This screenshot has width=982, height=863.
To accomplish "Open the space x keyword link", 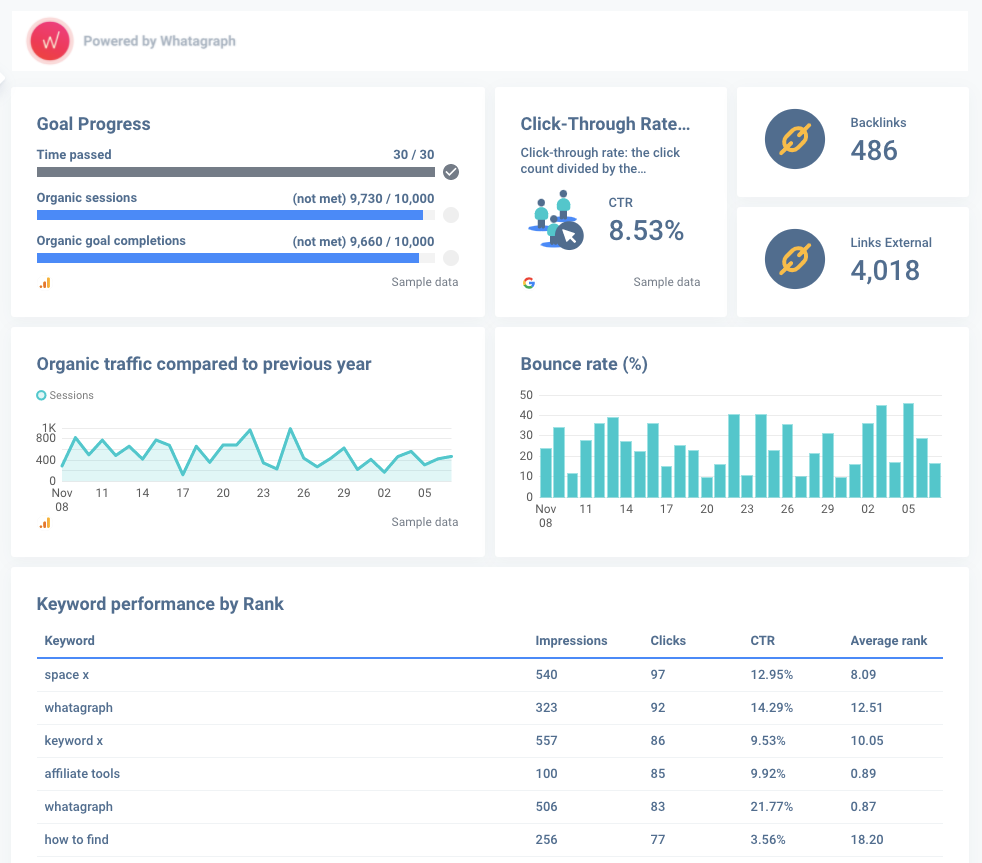I will point(66,674).
